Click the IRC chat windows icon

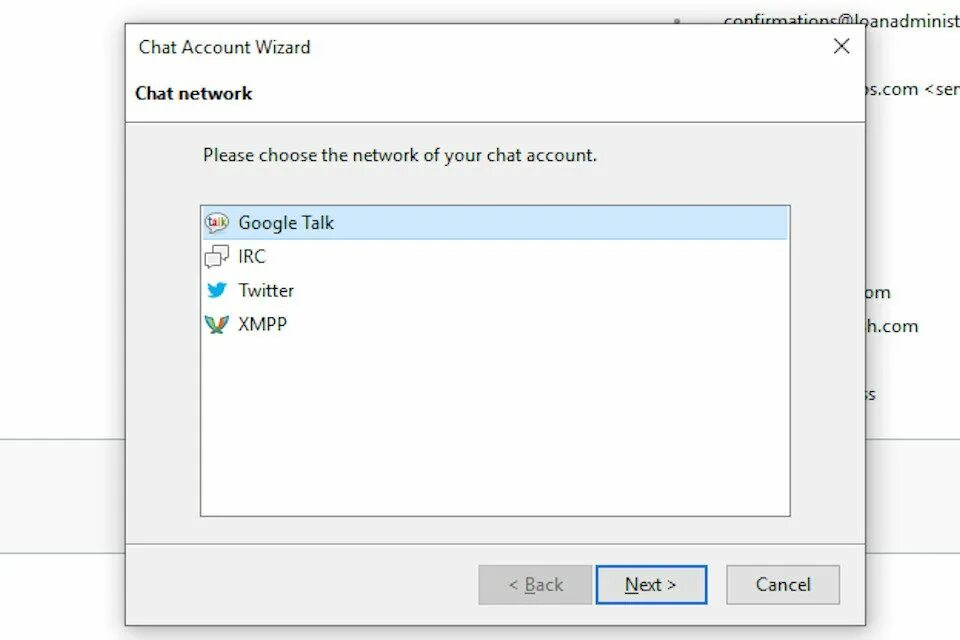(216, 257)
